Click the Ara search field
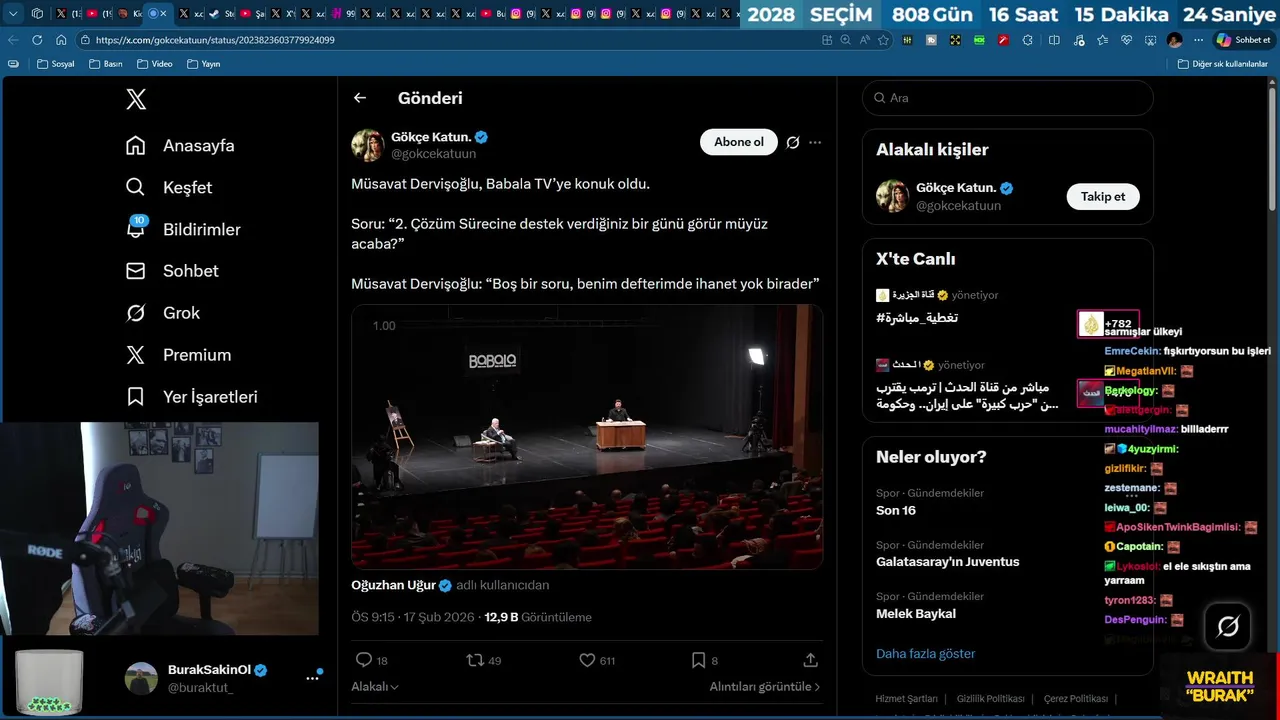The height and width of the screenshot is (720, 1280). coord(1007,98)
